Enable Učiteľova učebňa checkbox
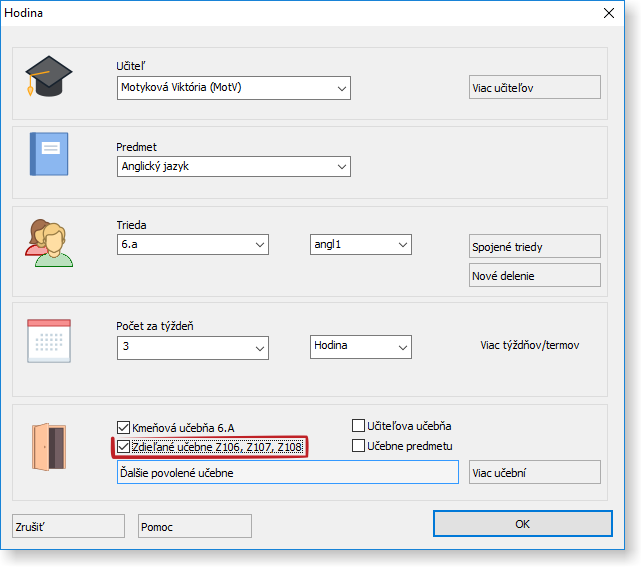The height and width of the screenshot is (567, 642). (359, 426)
